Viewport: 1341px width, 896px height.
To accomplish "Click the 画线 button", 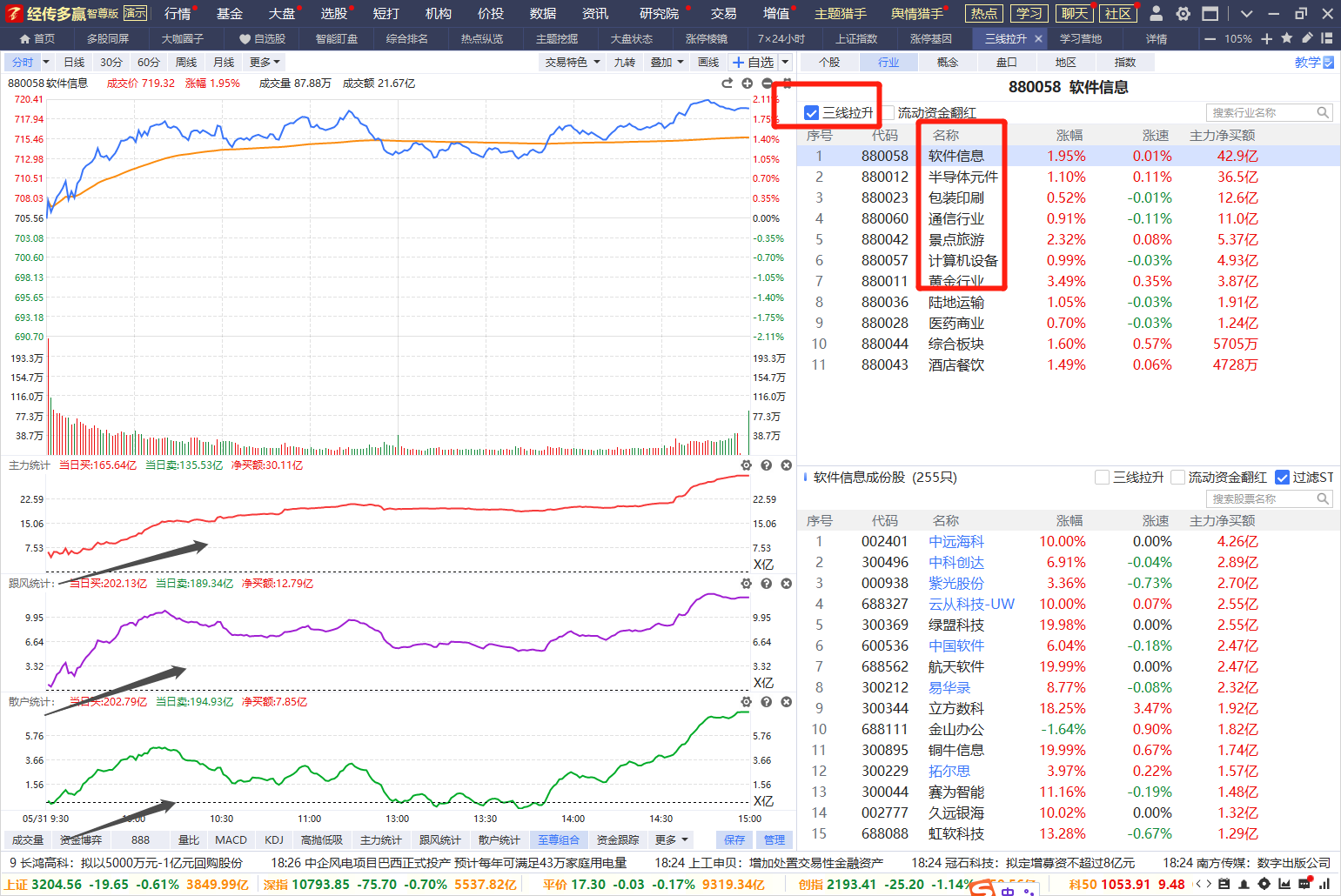I will 709,63.
